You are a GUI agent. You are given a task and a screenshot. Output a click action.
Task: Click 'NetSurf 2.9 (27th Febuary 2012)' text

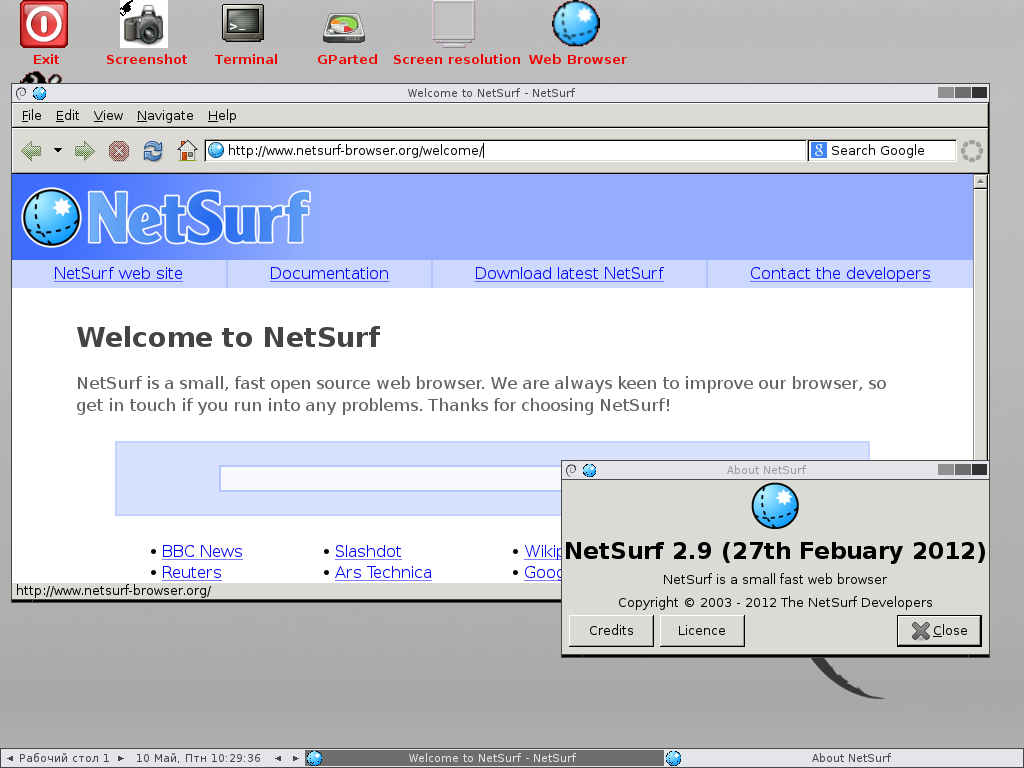click(x=775, y=551)
